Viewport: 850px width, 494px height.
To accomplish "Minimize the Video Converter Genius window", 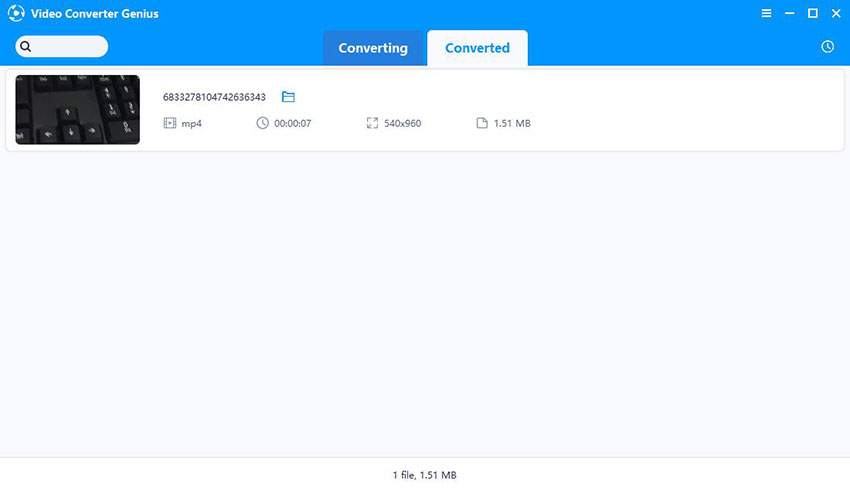I will click(x=789, y=13).
